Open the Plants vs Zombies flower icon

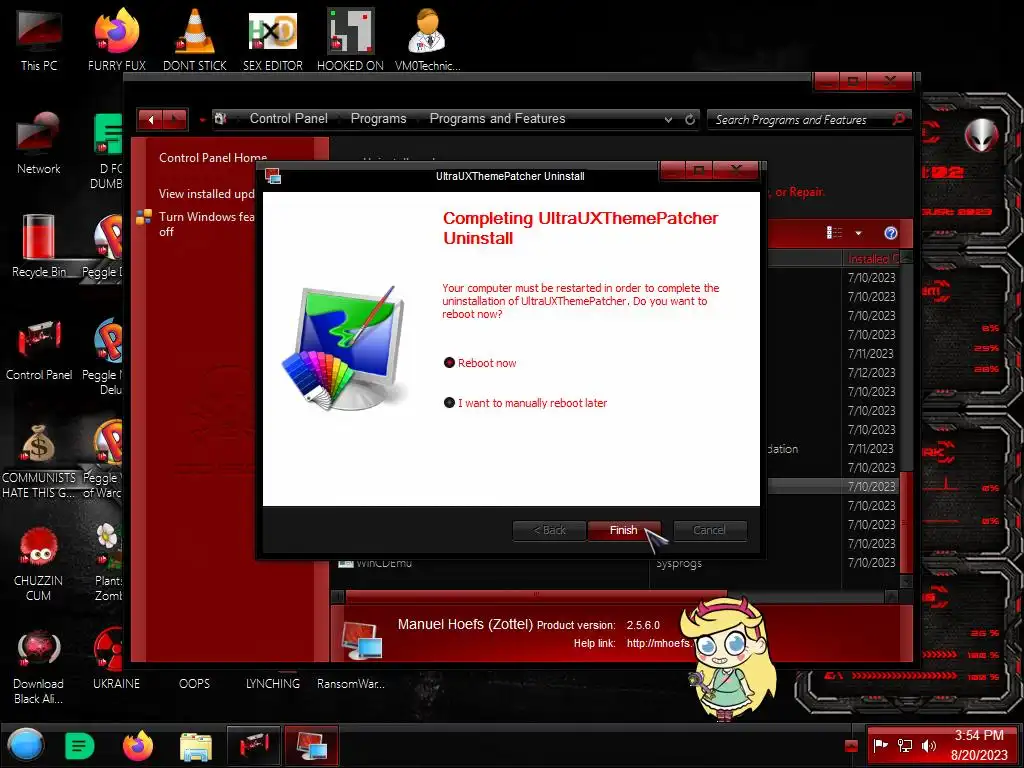[108, 562]
